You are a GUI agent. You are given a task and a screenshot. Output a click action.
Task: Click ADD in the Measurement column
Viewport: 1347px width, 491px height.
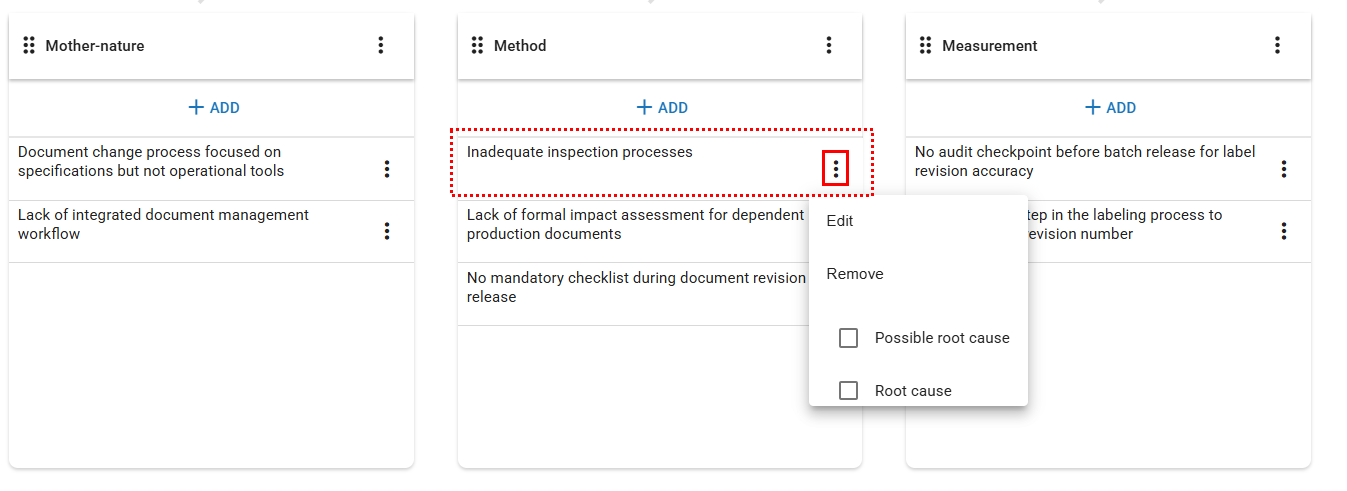click(x=1109, y=108)
